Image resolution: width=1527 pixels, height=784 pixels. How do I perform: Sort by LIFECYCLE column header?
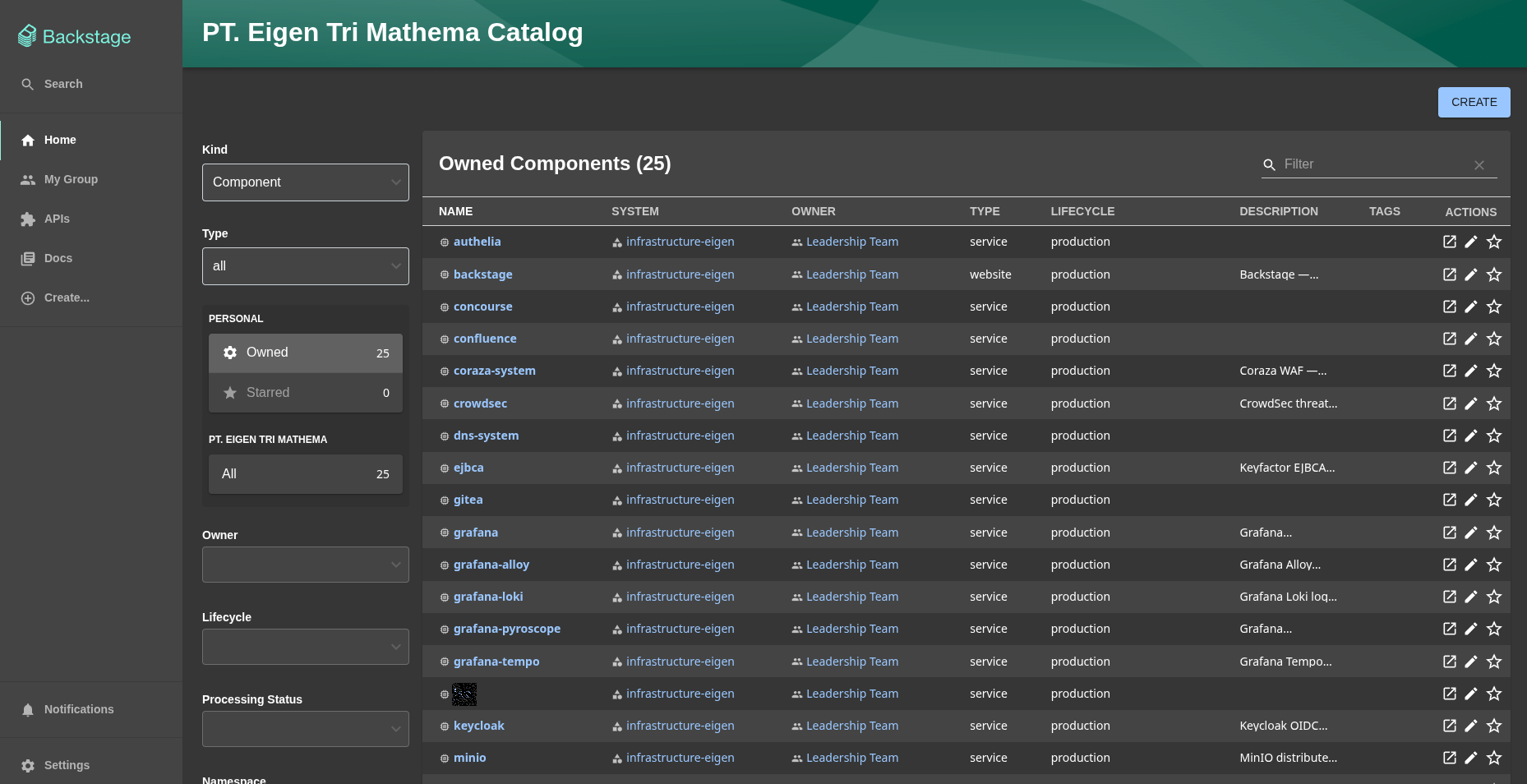tap(1082, 211)
